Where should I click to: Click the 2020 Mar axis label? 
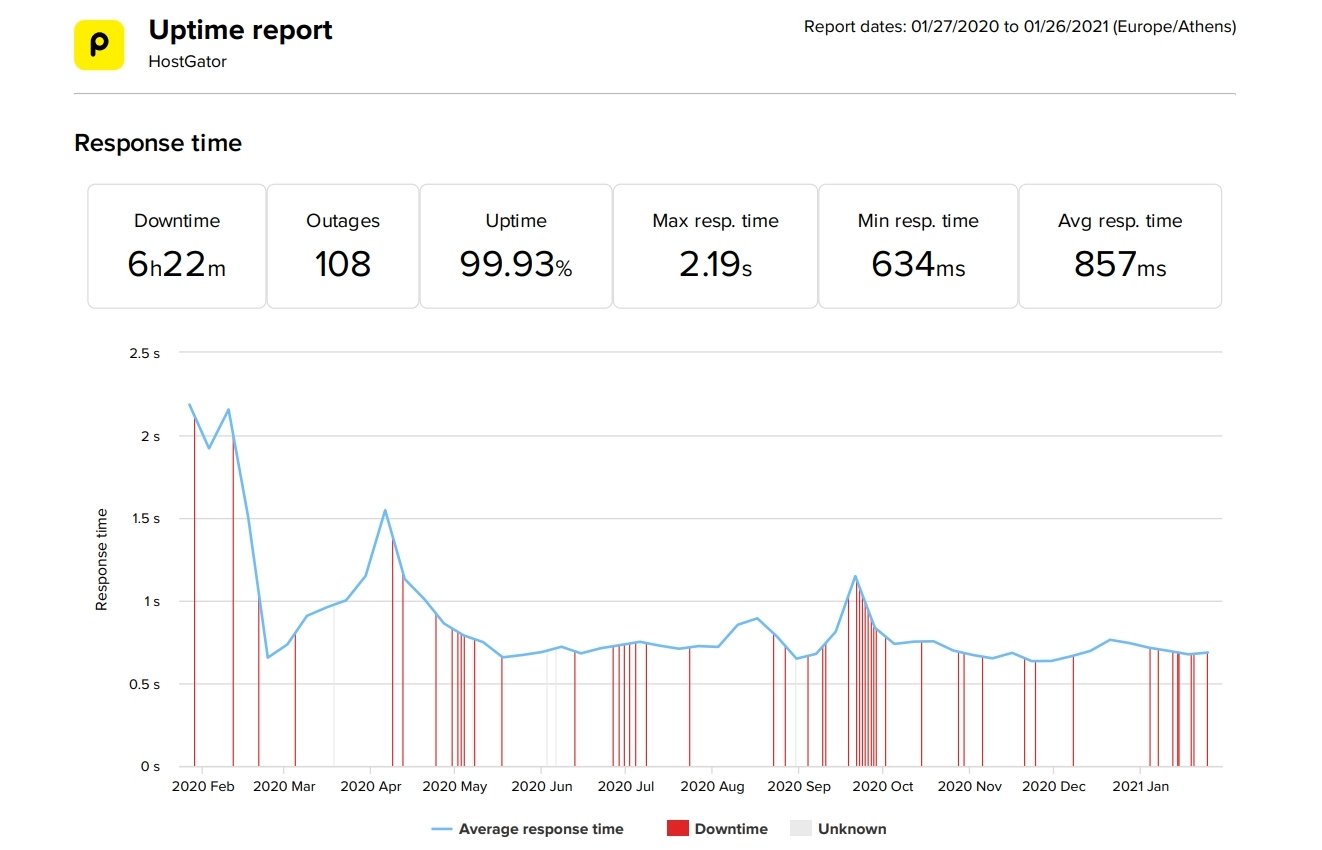pyautogui.click(x=284, y=787)
